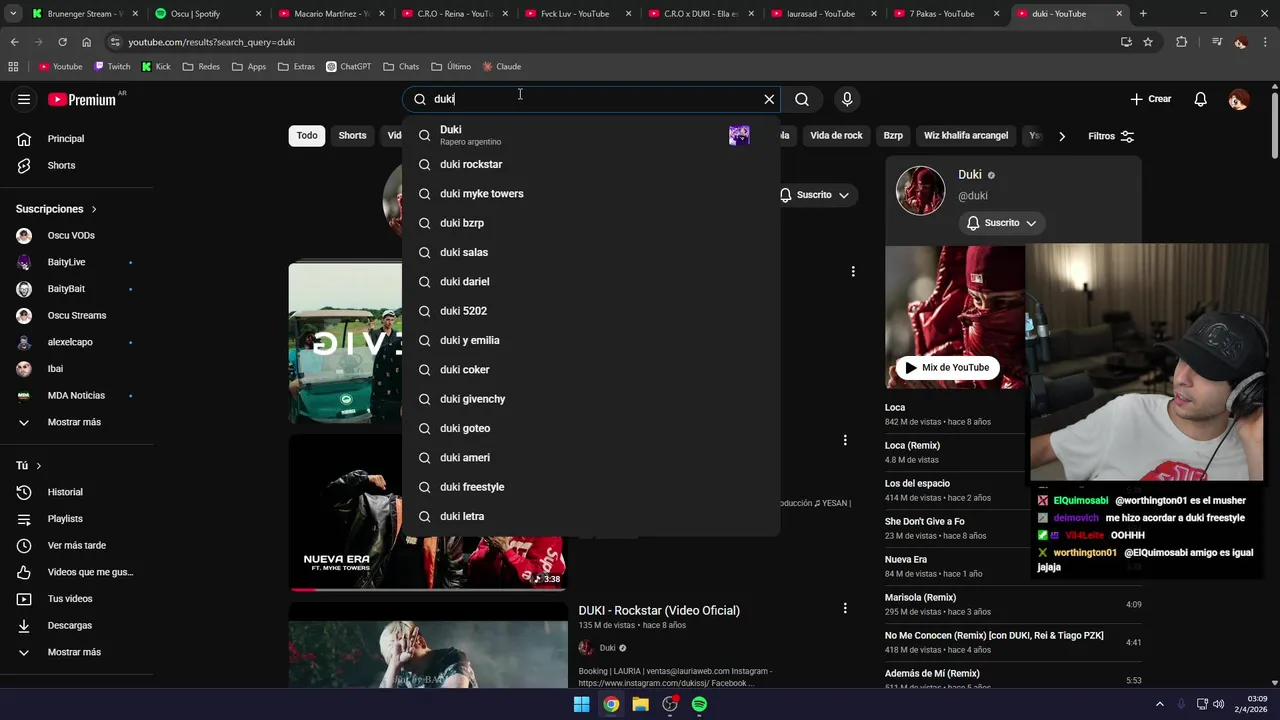Open the Crear upload menu

coord(1150,99)
